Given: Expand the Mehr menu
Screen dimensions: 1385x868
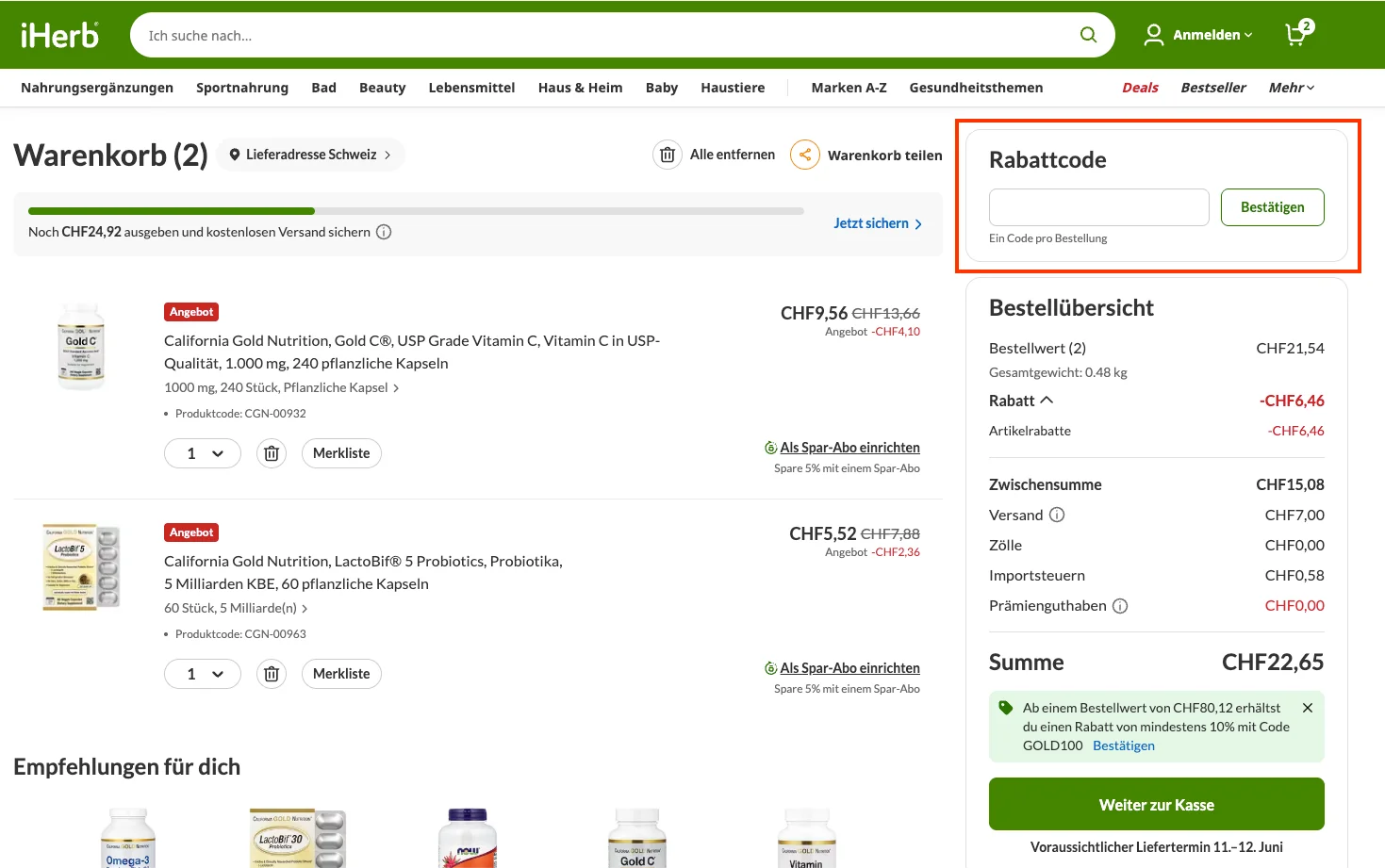Looking at the screenshot, I should tap(1292, 88).
